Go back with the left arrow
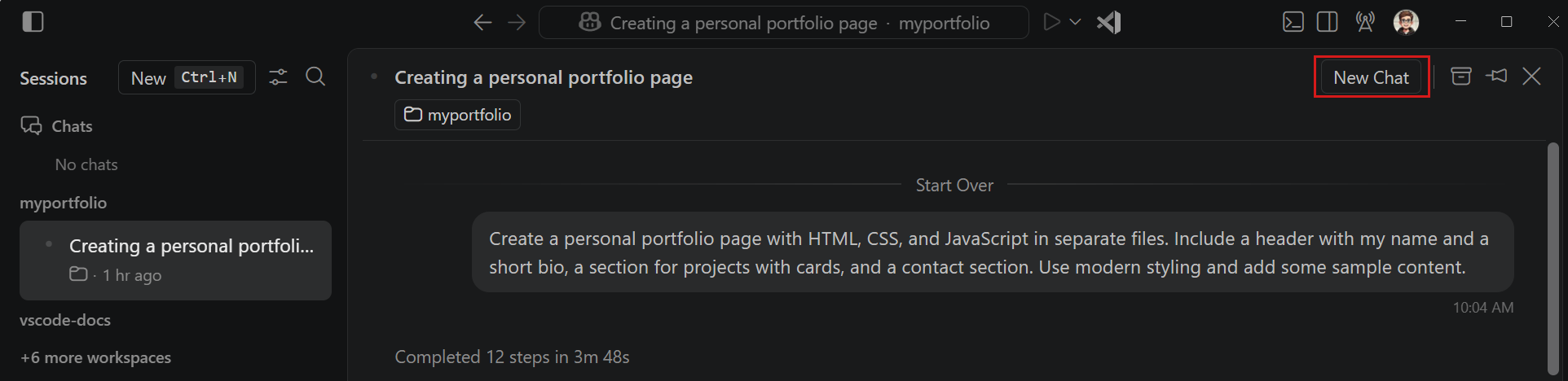Image resolution: width=1568 pixels, height=381 pixels. coord(482,23)
